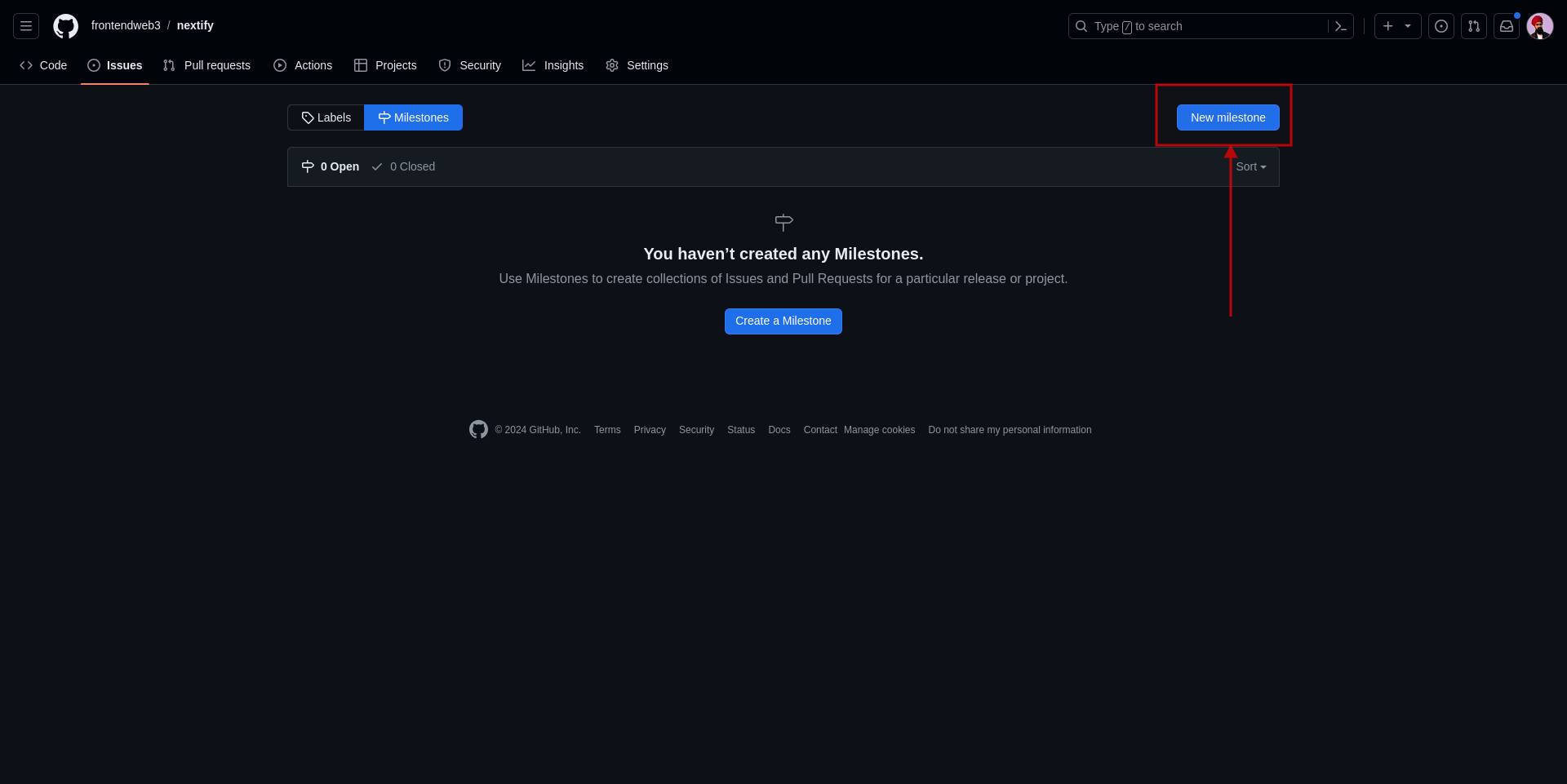
Task: Open the user avatar menu
Action: [x=1540, y=26]
